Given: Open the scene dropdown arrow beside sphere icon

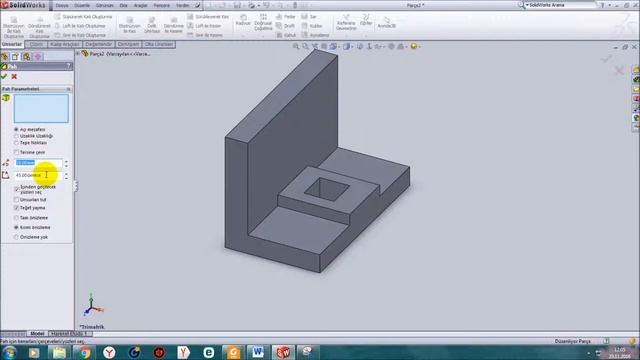Looking at the screenshot, I should tap(419, 47).
